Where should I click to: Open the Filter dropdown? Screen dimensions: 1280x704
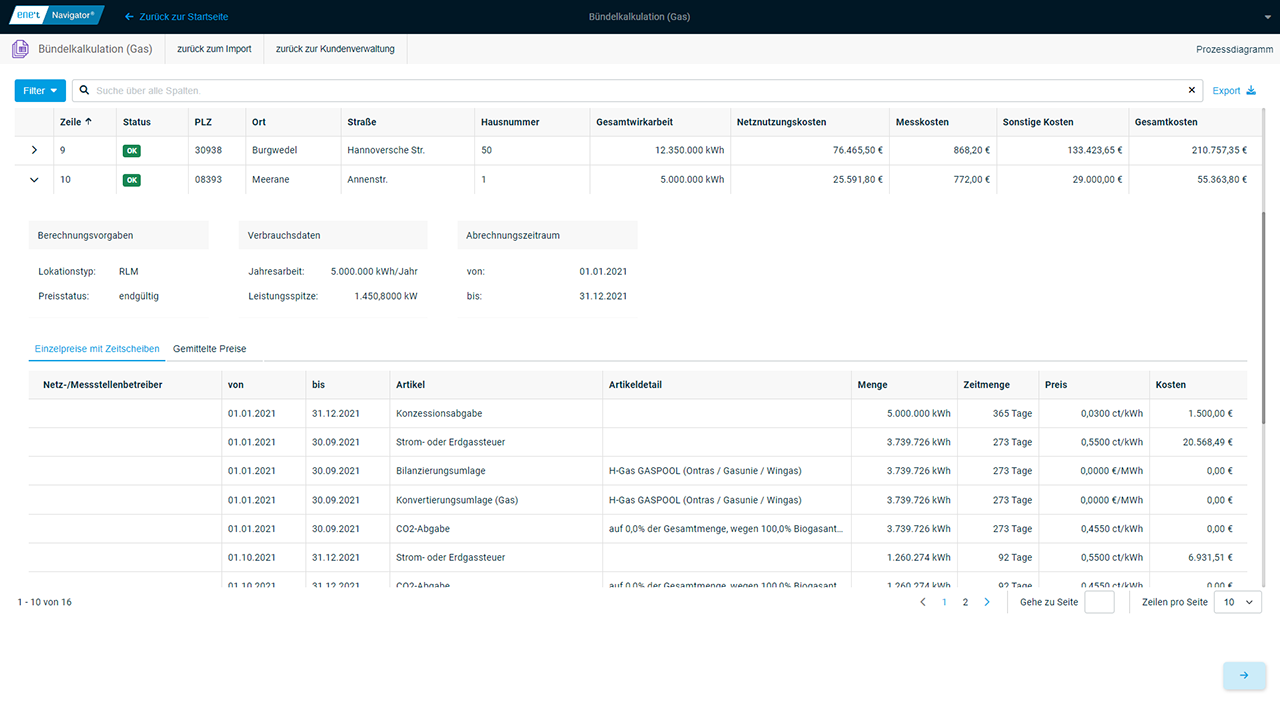[40, 91]
